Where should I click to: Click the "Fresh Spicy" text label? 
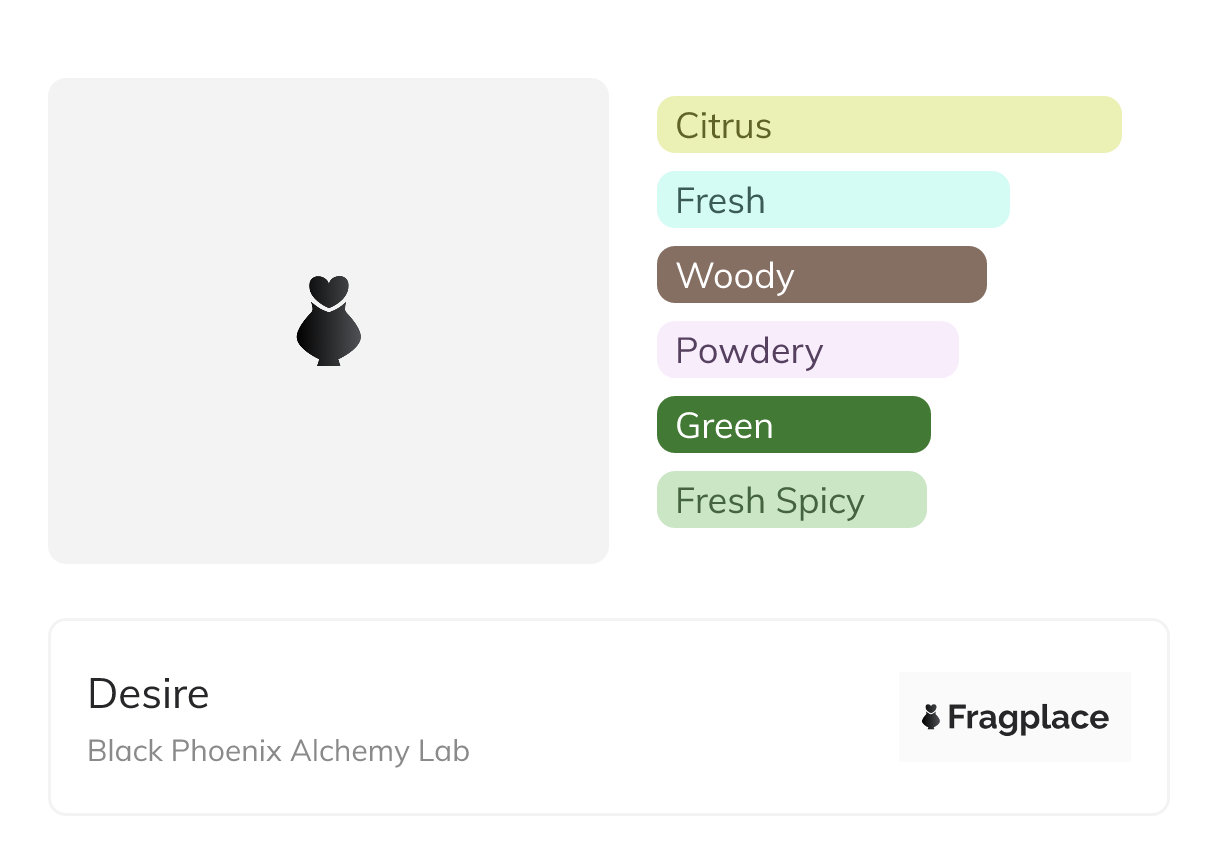(769, 501)
